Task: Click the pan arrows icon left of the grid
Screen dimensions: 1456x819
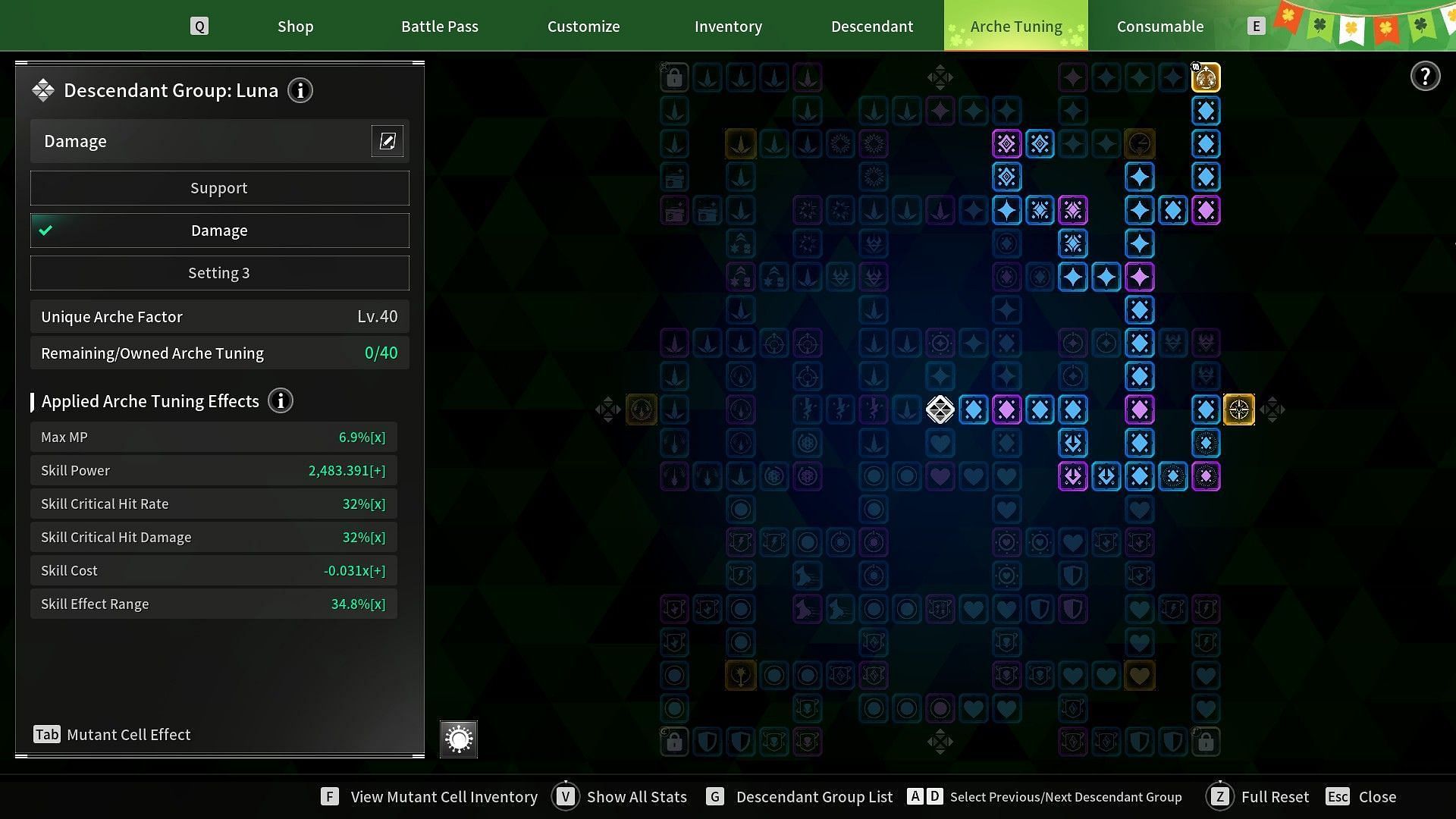Action: [608, 409]
